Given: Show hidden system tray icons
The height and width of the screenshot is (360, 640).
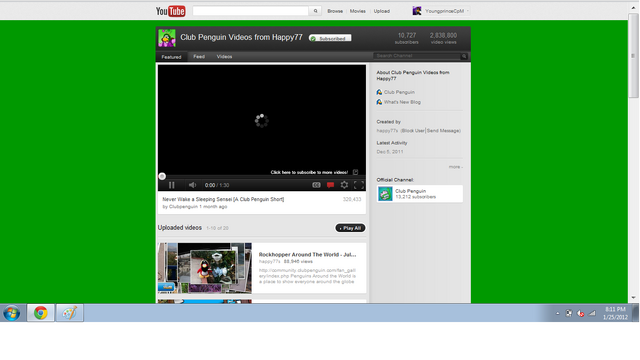Looking at the screenshot, I should (558, 313).
